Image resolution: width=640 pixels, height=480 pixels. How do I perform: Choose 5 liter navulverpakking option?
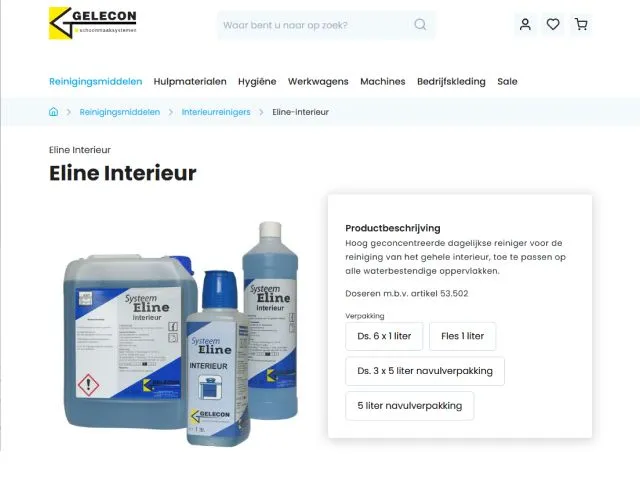[410, 406]
